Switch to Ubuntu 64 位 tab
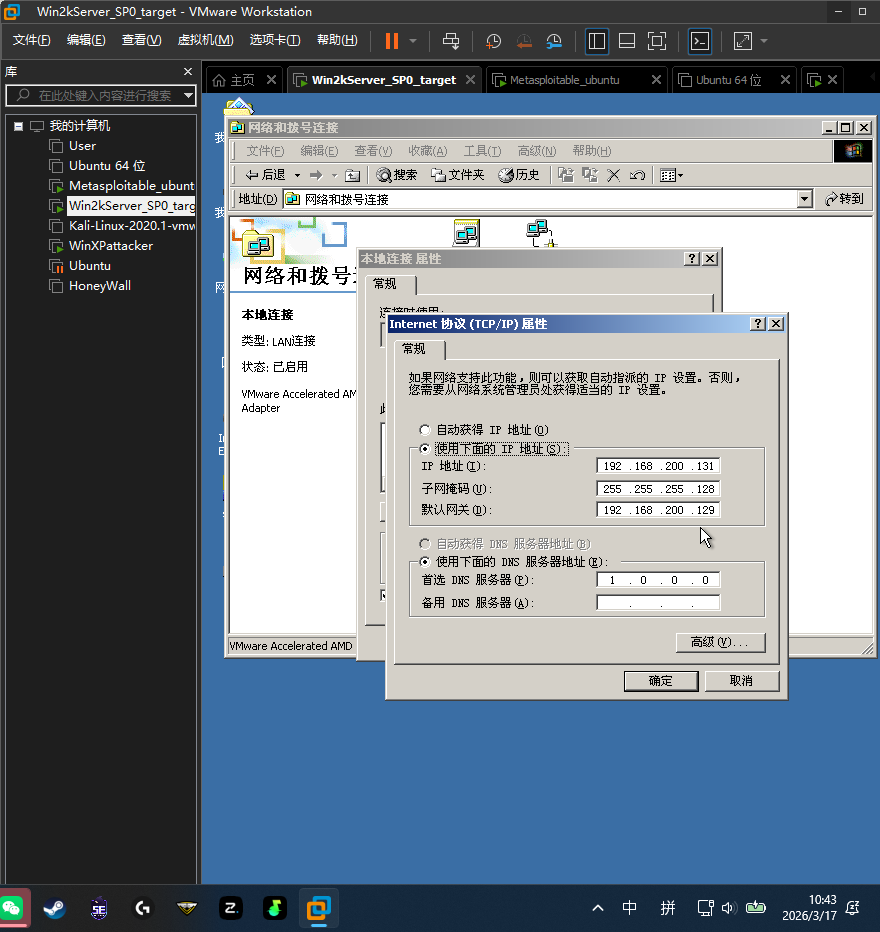The height and width of the screenshot is (932, 880). (728, 80)
